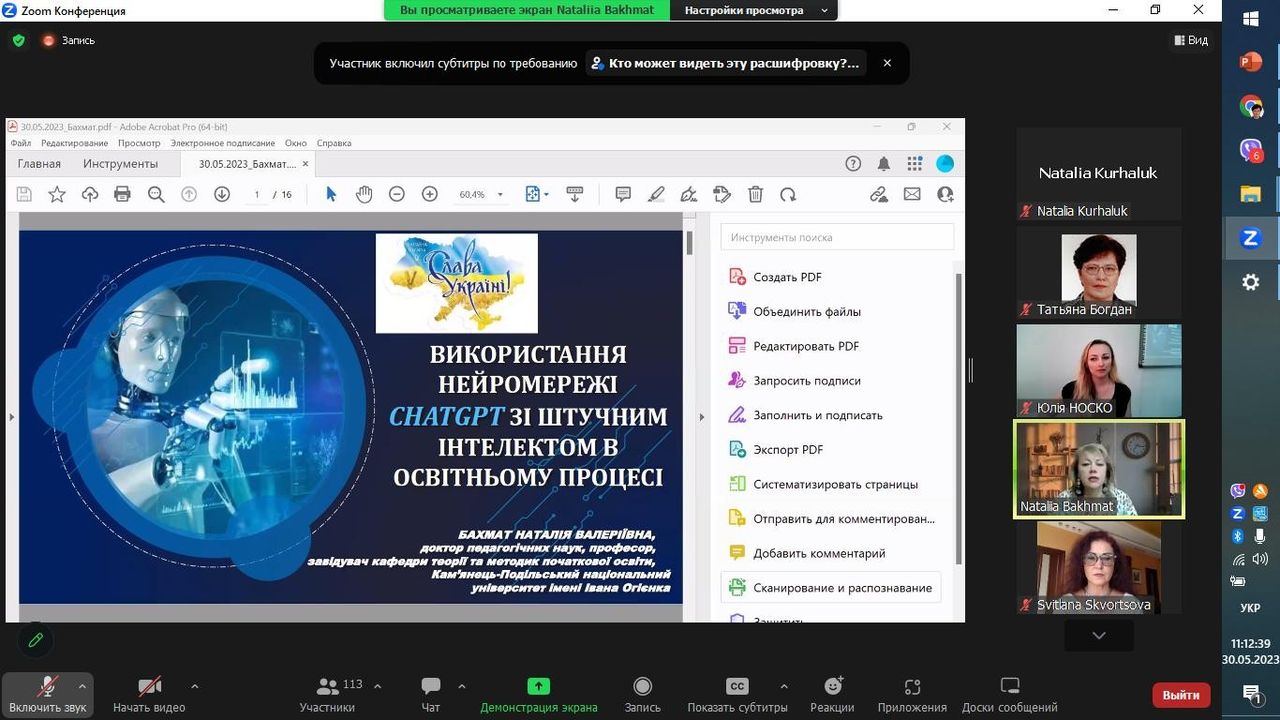Open Доски сообщений whiteboards

(x=1010, y=694)
